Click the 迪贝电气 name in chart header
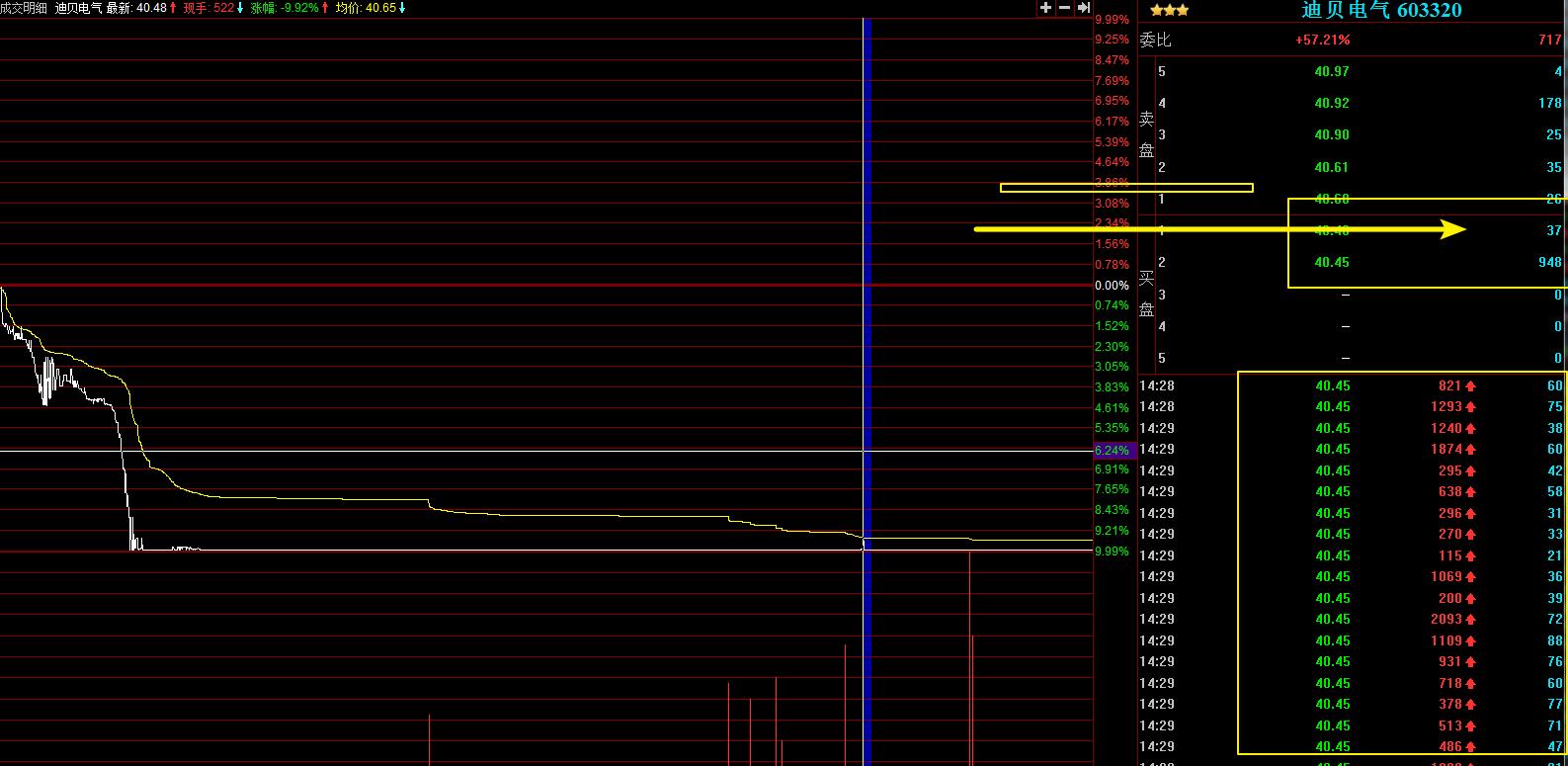The width and height of the screenshot is (1568, 766). pyautogui.click(x=78, y=8)
